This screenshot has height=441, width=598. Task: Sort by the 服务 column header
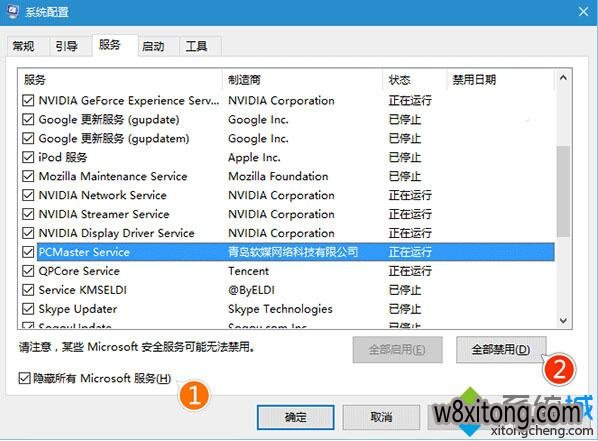coord(120,79)
